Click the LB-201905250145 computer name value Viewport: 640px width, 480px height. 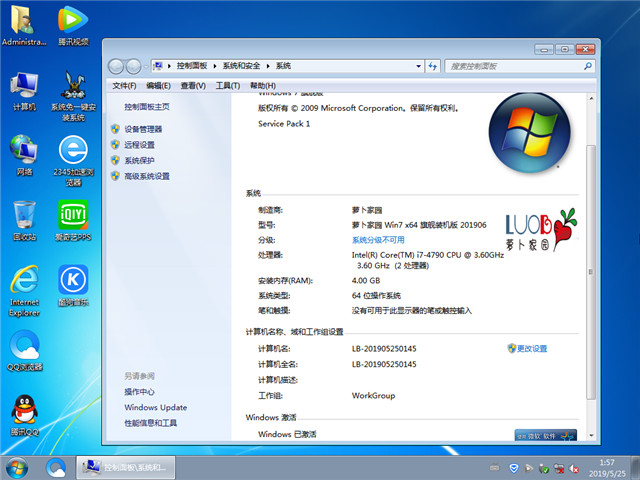pyautogui.click(x=384, y=348)
